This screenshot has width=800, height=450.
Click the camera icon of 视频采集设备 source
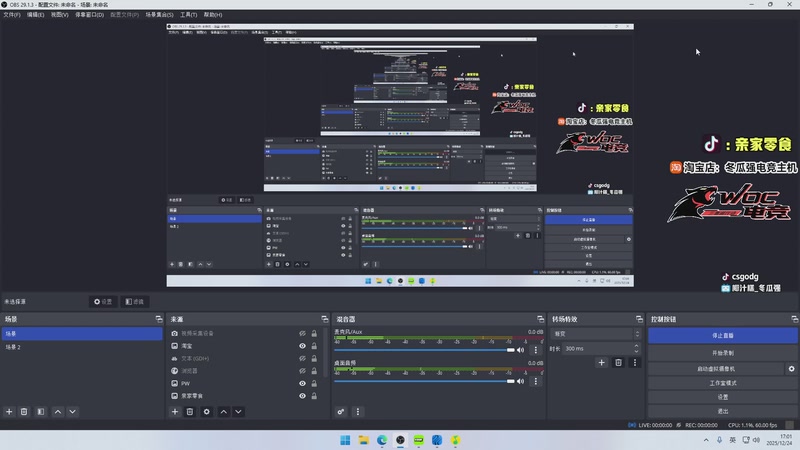pyautogui.click(x=174, y=333)
